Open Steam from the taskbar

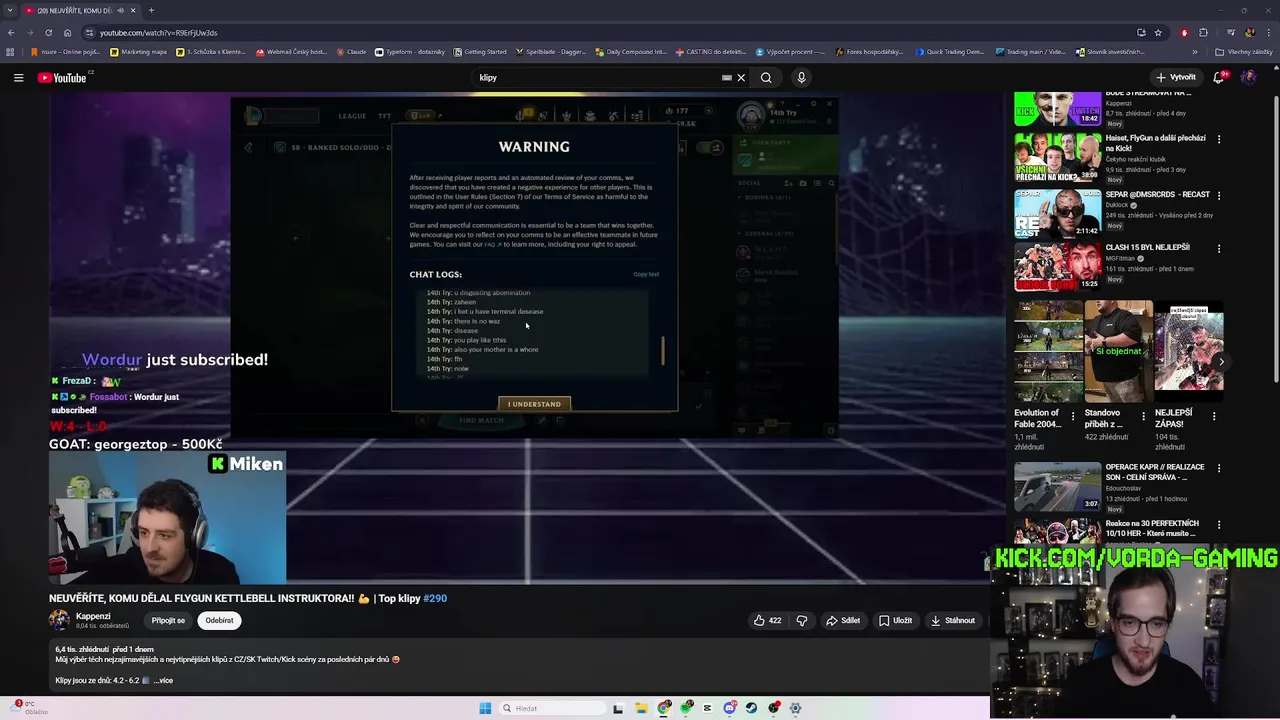pyautogui.click(x=751, y=708)
